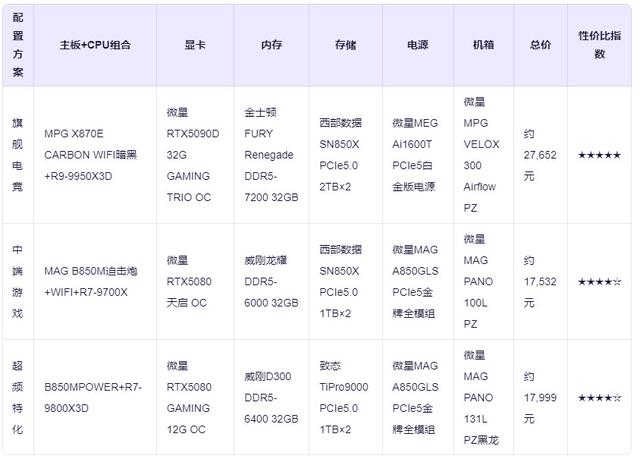The height and width of the screenshot is (462, 640).
Task: Click the 存储 column header
Action: pyautogui.click(x=346, y=45)
